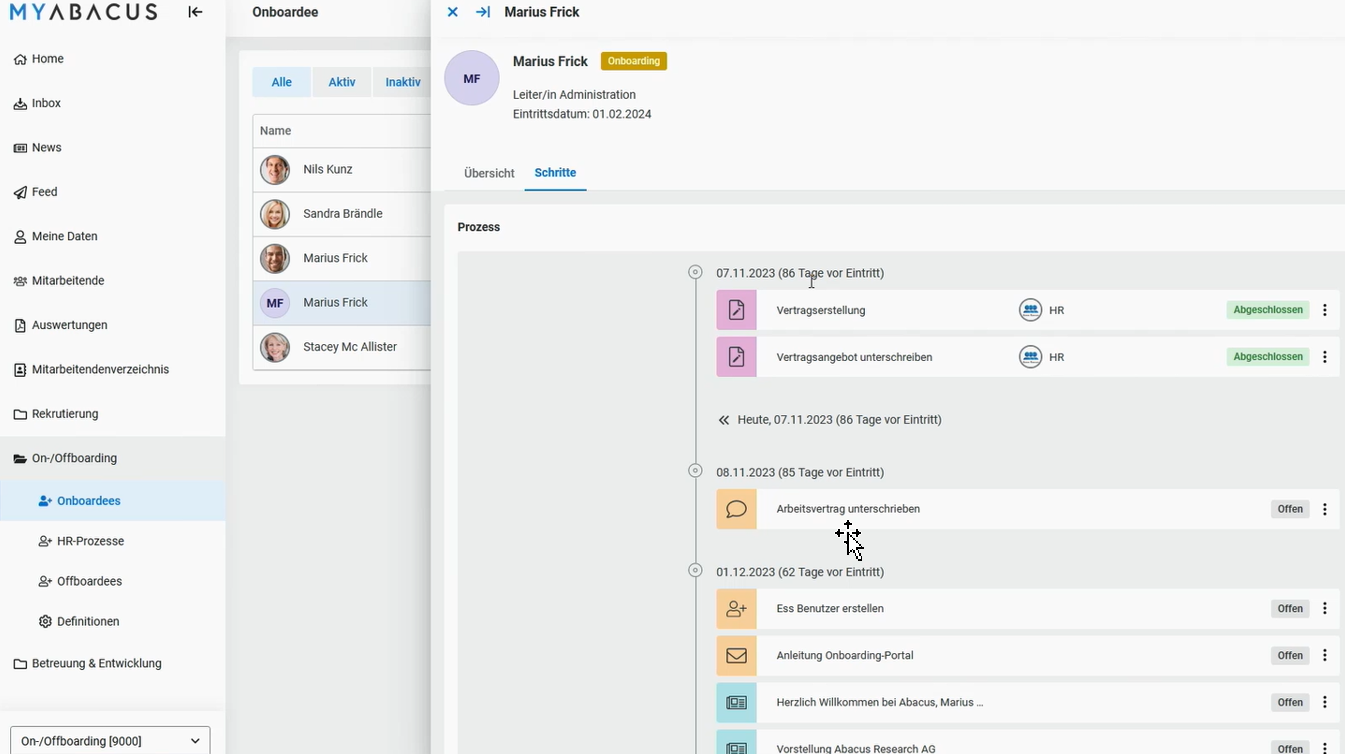The height and width of the screenshot is (754, 1345).
Task: Click the pop-out arrow beside Marius Frick title
Action: pos(483,12)
